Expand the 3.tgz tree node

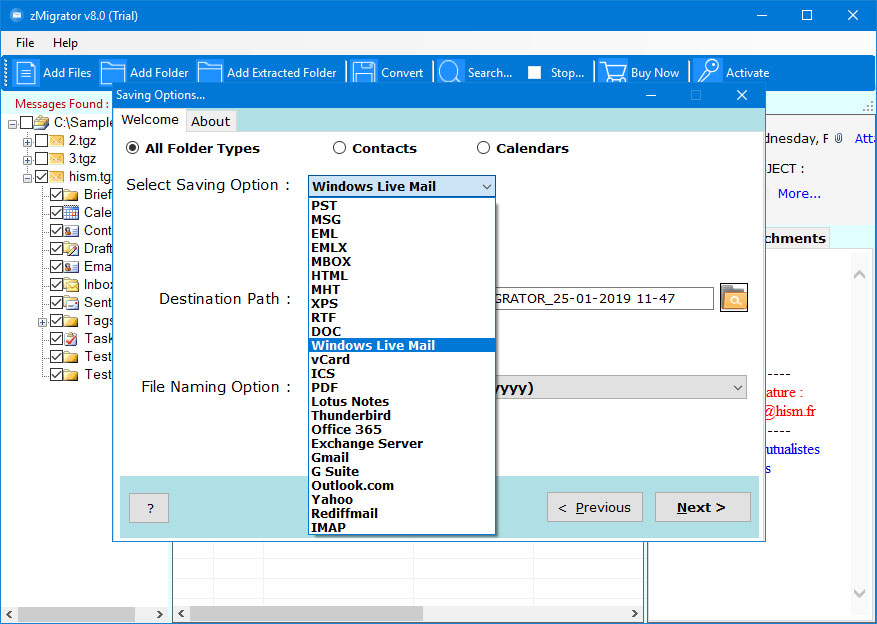coord(27,160)
